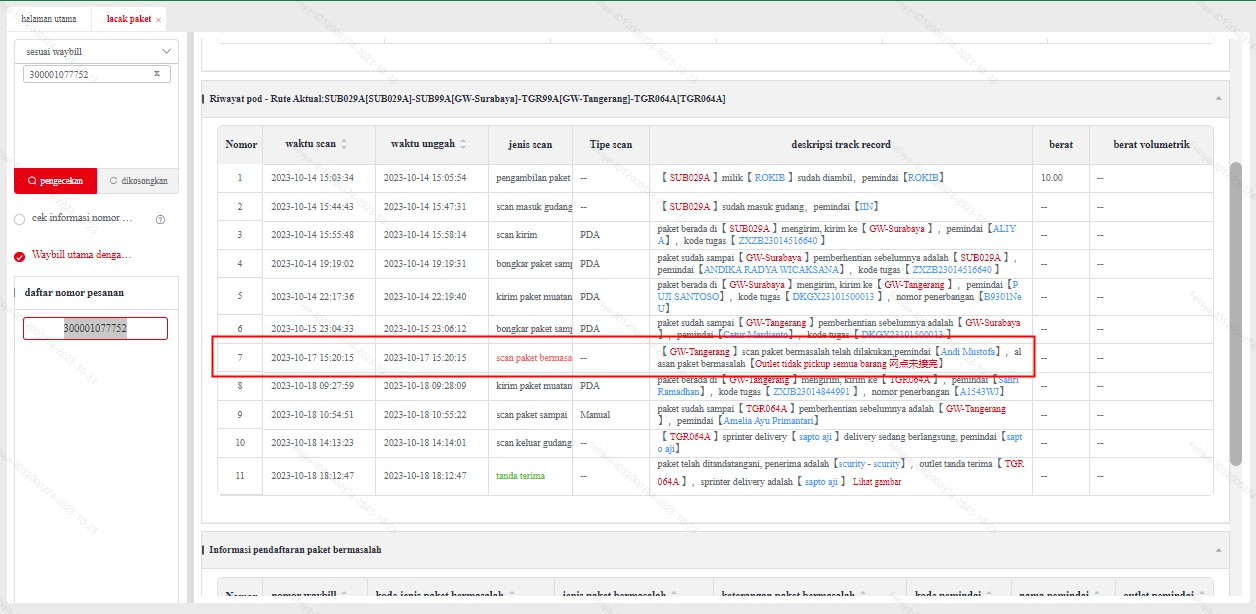This screenshot has height=614, width=1256.
Task: Click the berat value 10.00
Action: click(1052, 178)
